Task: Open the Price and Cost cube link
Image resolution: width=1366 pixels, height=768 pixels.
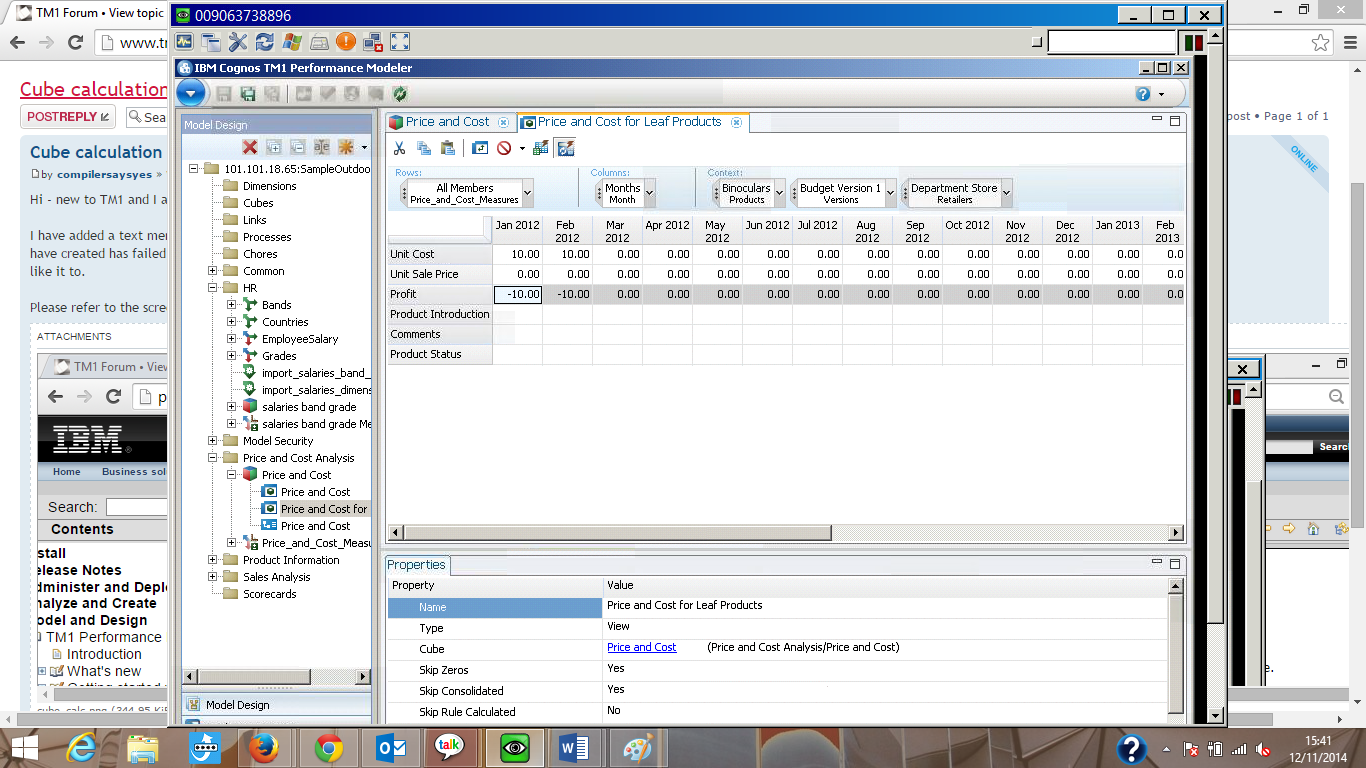Action: pos(642,647)
